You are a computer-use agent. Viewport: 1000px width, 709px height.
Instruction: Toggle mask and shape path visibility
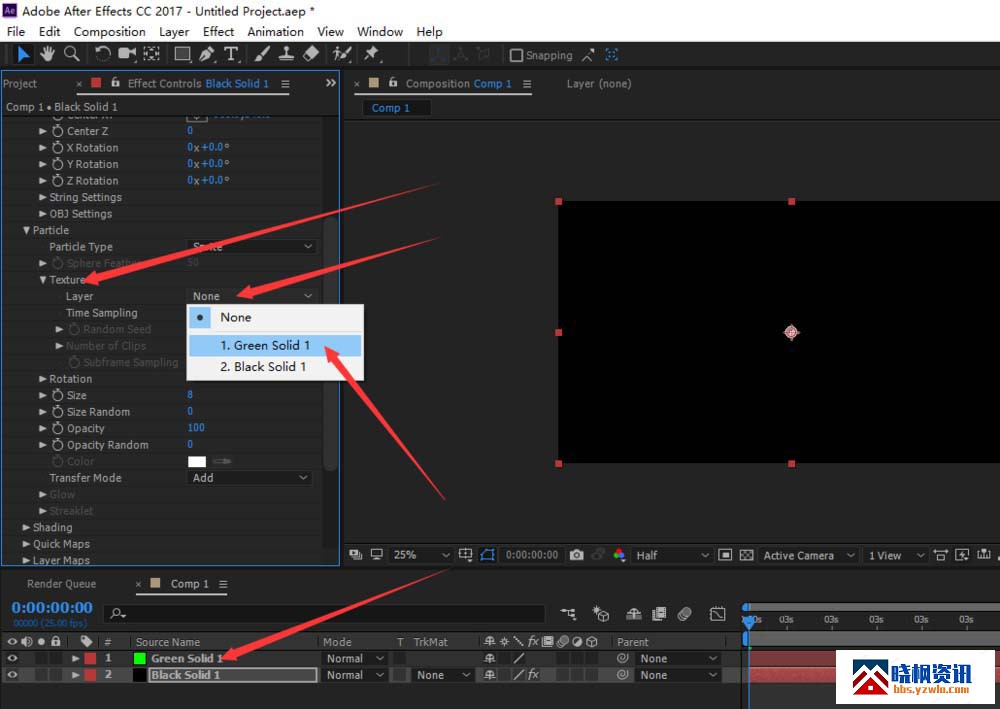point(487,555)
